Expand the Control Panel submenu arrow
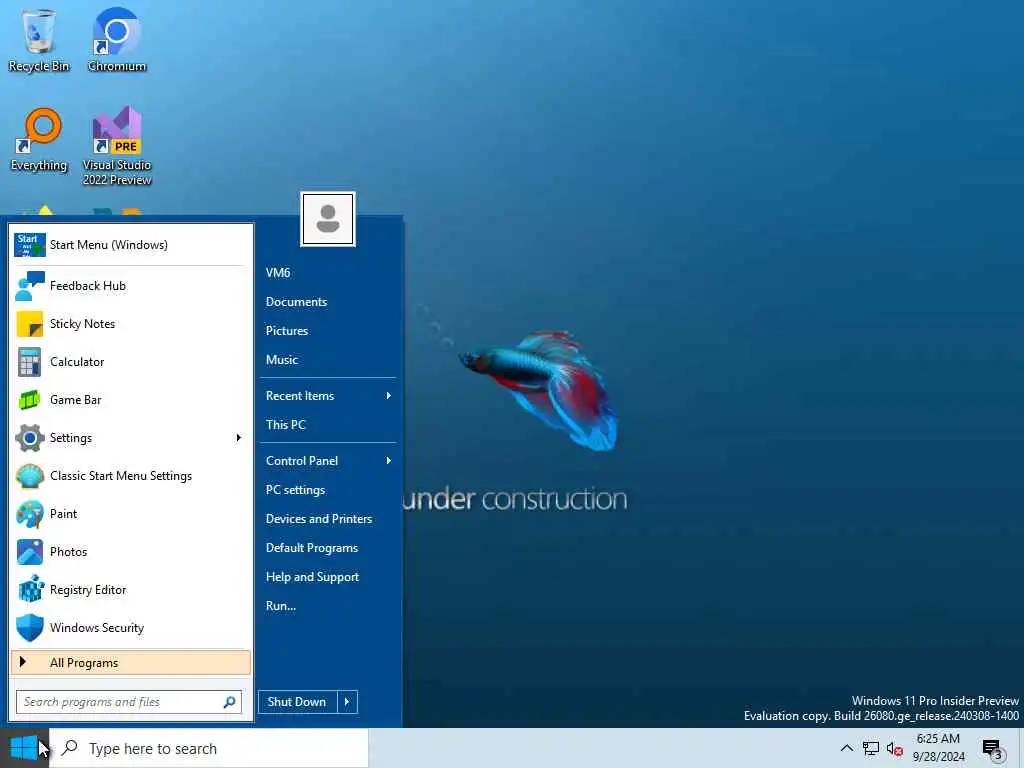 coord(389,461)
